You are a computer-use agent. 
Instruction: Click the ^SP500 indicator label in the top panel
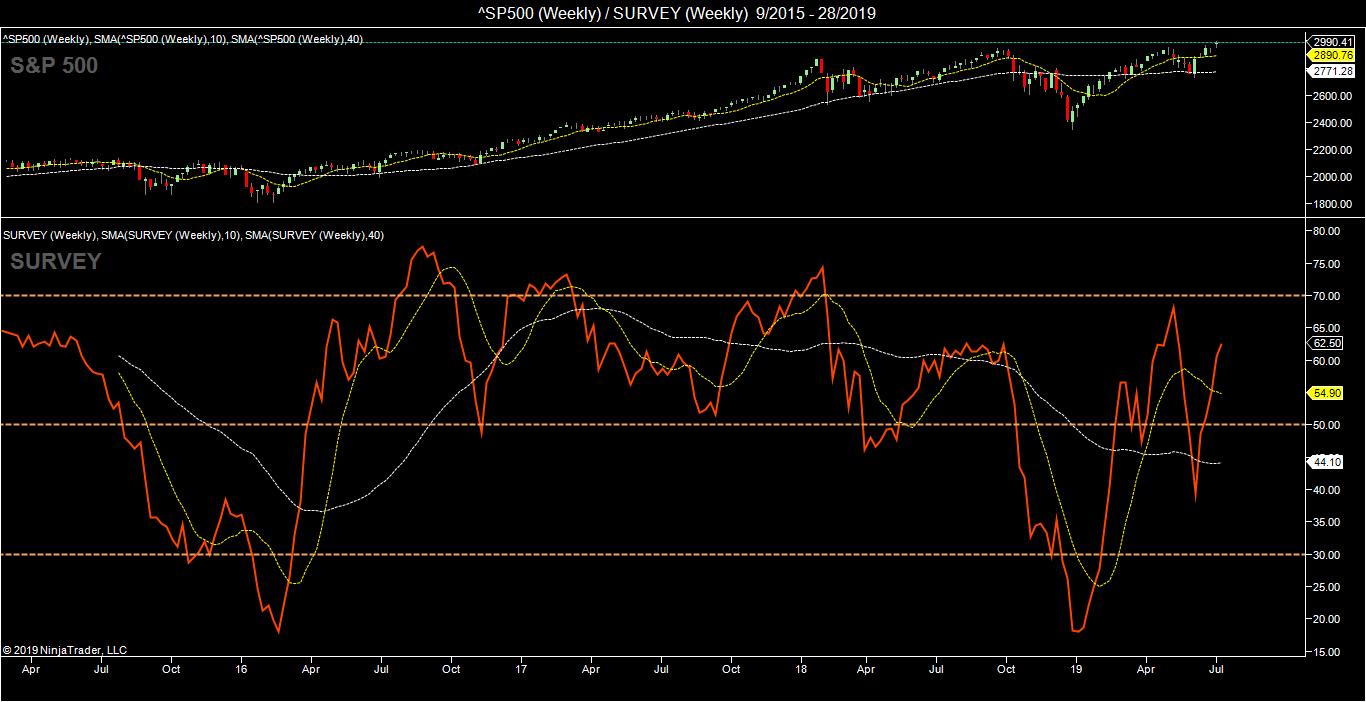pyautogui.click(x=184, y=39)
